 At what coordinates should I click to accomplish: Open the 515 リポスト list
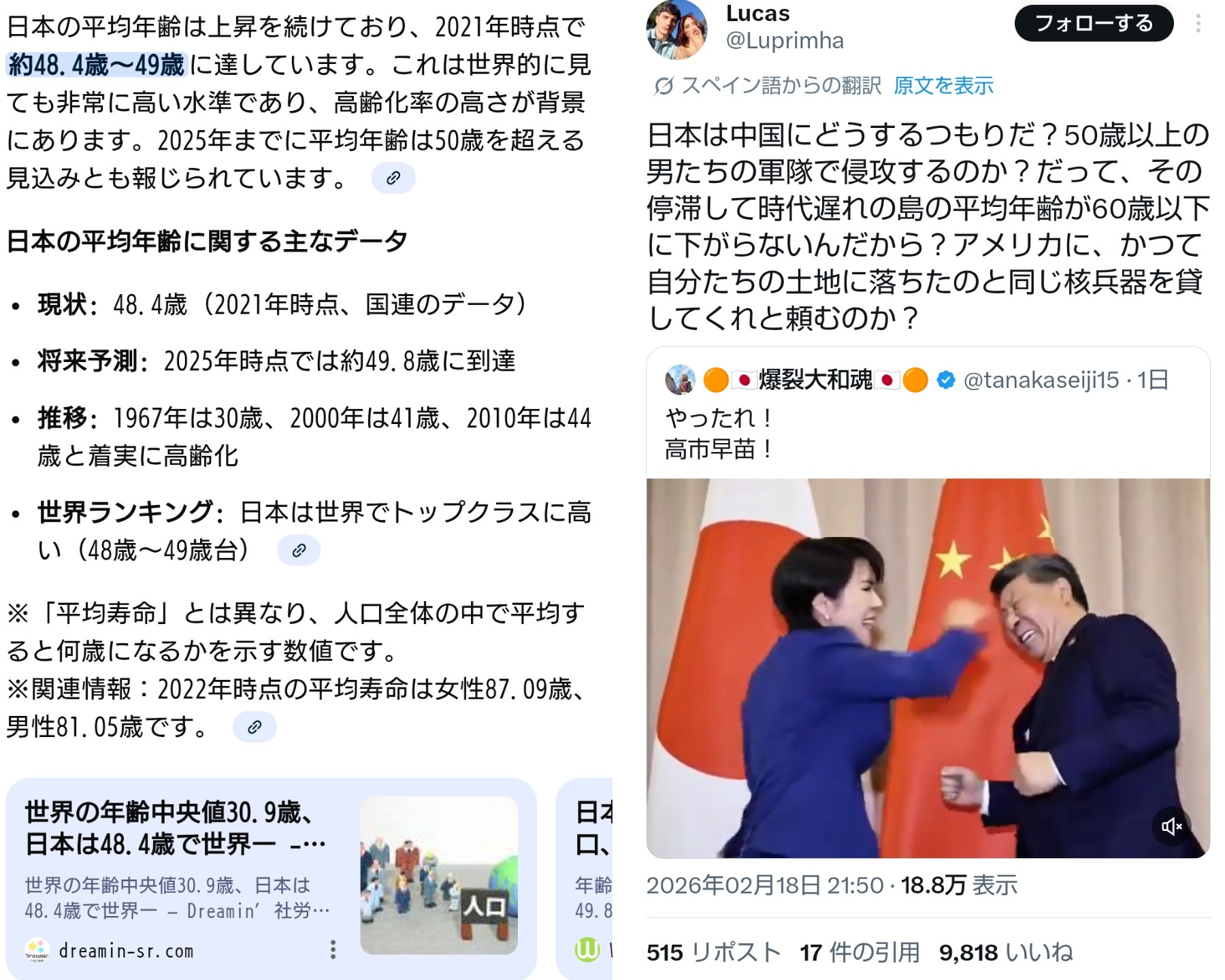coord(713,952)
